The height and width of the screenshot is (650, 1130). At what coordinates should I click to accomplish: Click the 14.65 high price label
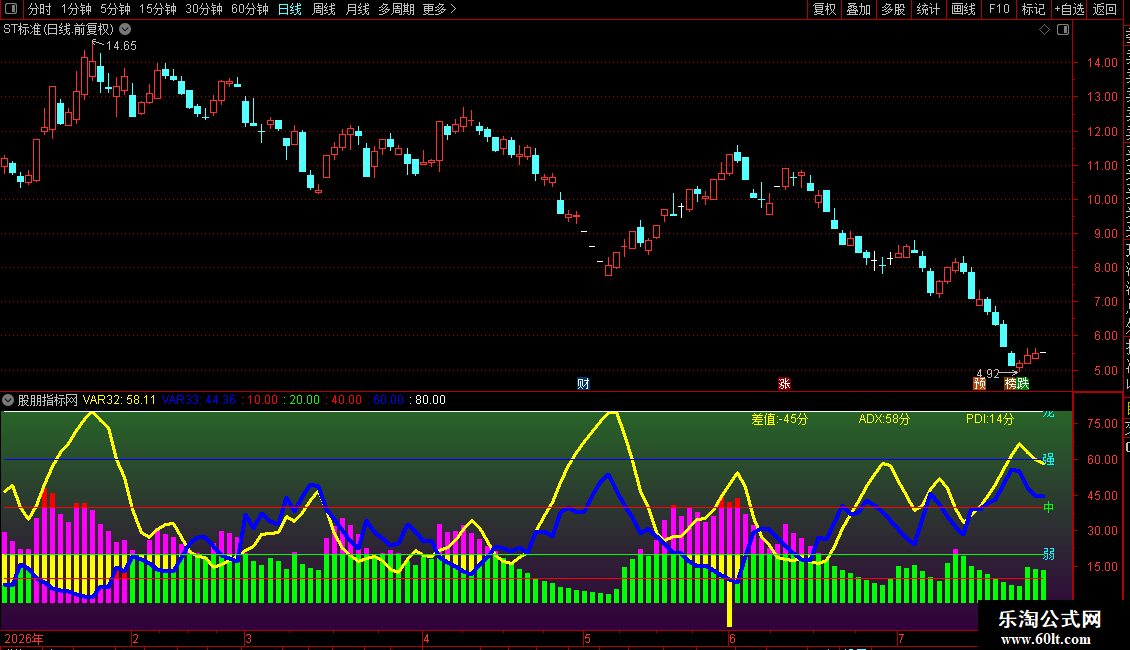pyautogui.click(x=121, y=45)
